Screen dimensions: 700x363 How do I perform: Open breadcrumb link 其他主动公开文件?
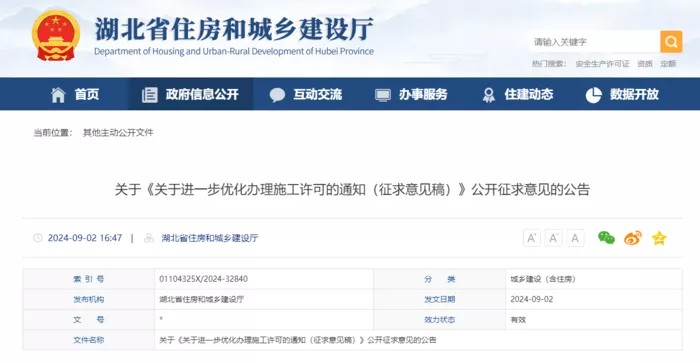point(118,133)
